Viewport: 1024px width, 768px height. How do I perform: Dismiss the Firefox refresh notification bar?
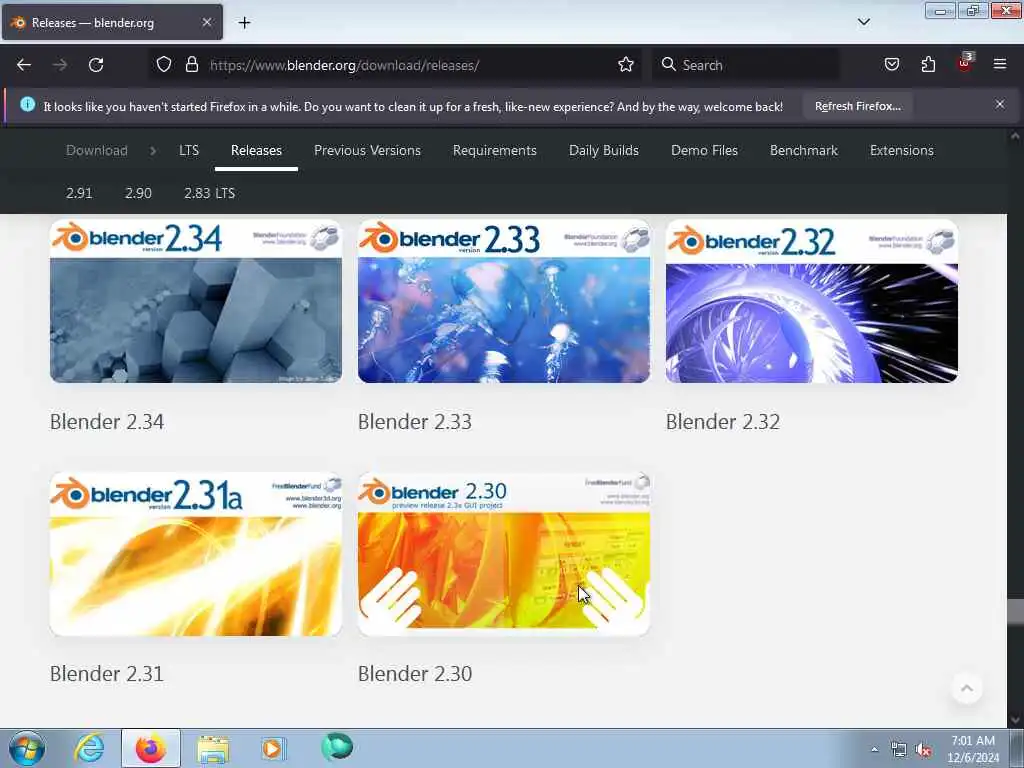pyautogui.click(x=1000, y=104)
